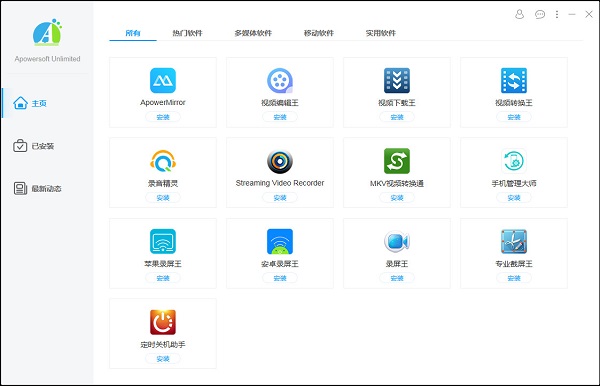Image resolution: width=600 pixels, height=386 pixels.
Task: Click the 定时关机助手 name label
Action: pos(163,344)
